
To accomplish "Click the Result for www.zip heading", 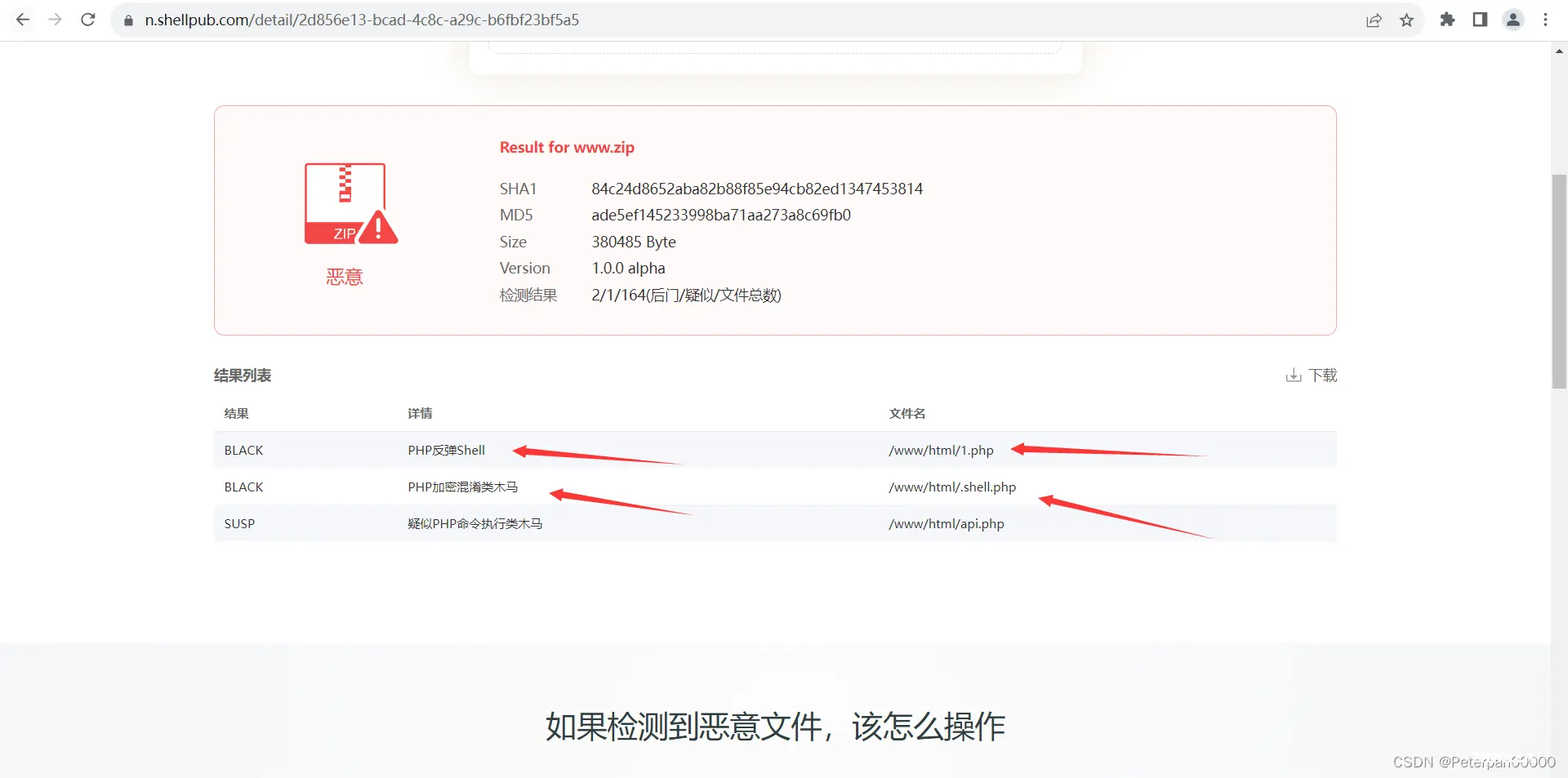I will point(567,147).
